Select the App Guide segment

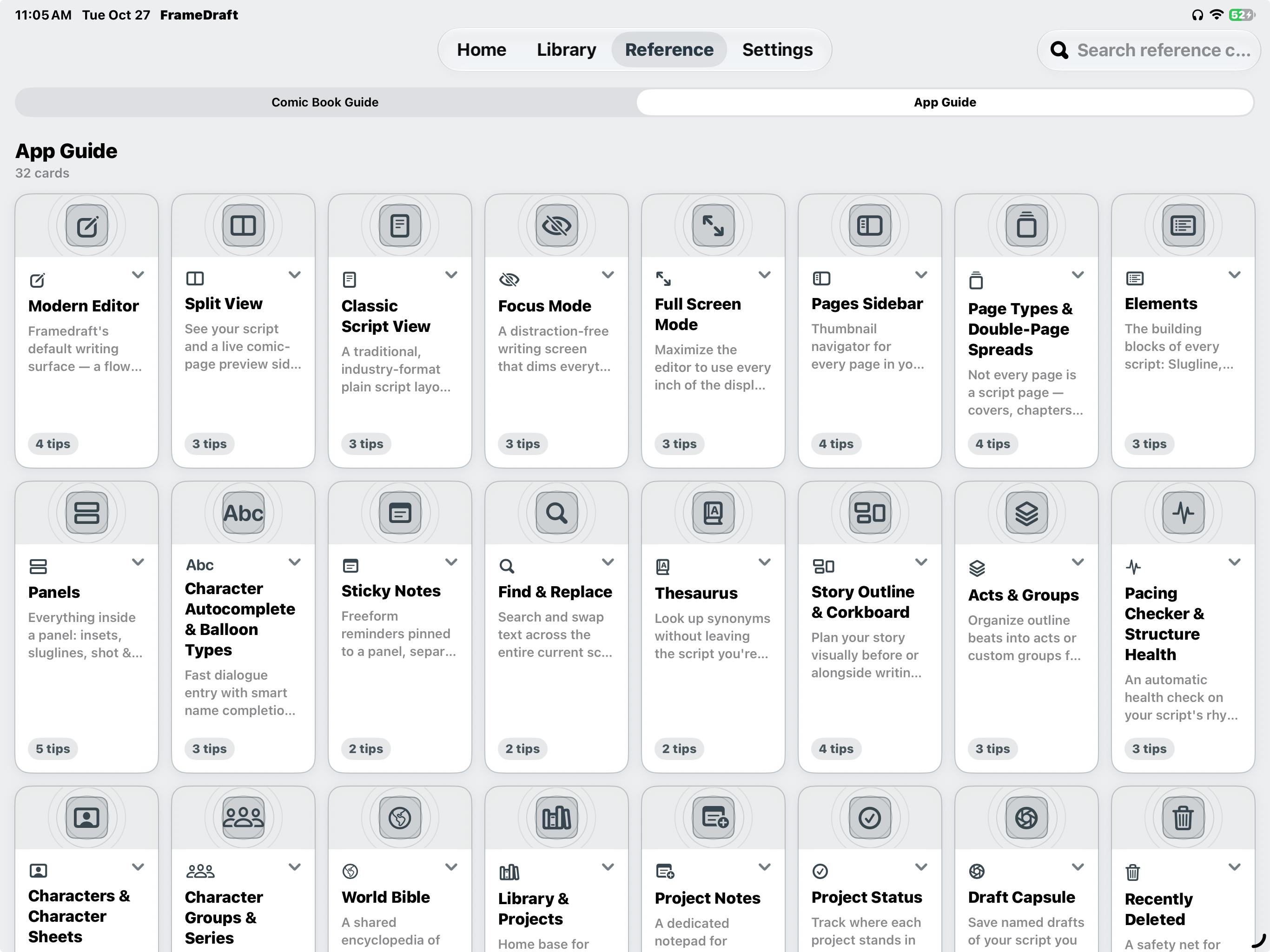tap(945, 102)
